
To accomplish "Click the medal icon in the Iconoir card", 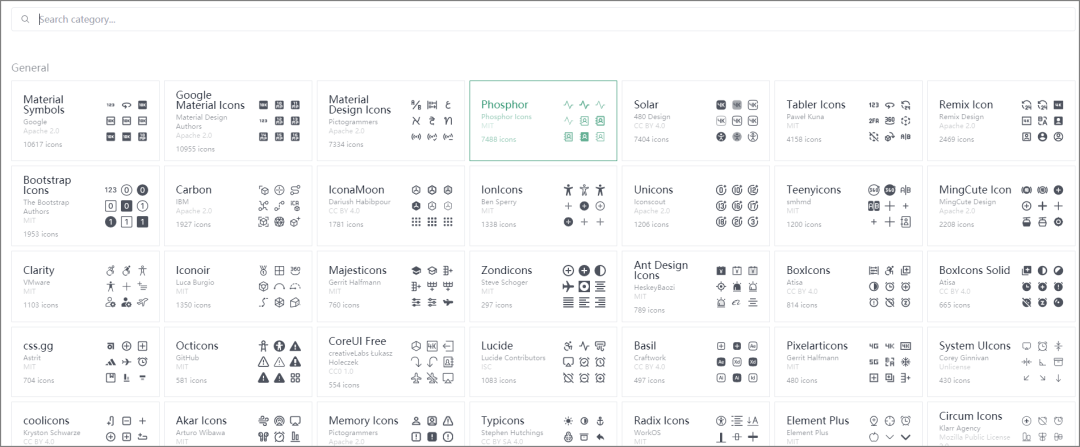I will coord(263,271).
